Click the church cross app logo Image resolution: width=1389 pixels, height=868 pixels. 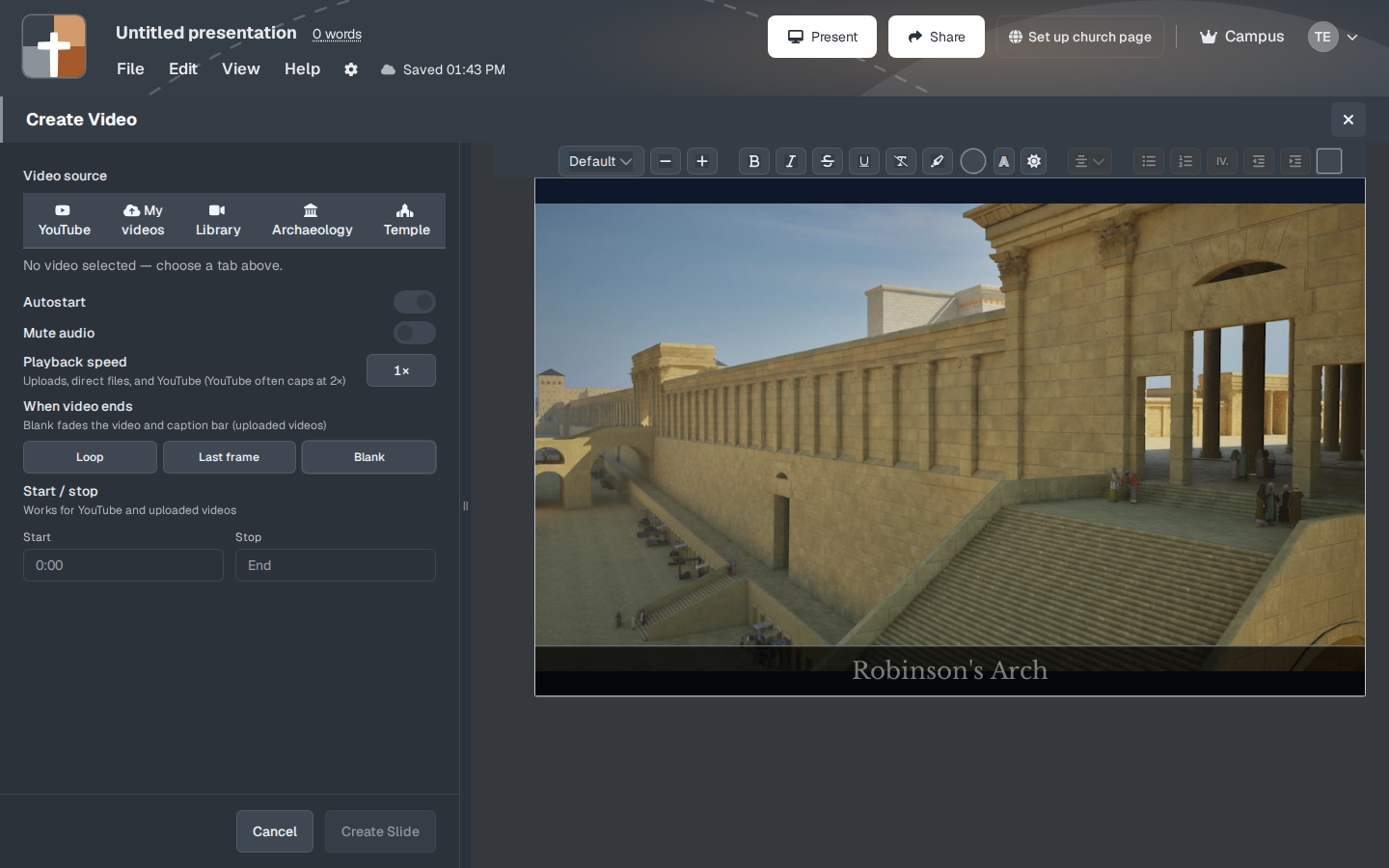point(54,46)
